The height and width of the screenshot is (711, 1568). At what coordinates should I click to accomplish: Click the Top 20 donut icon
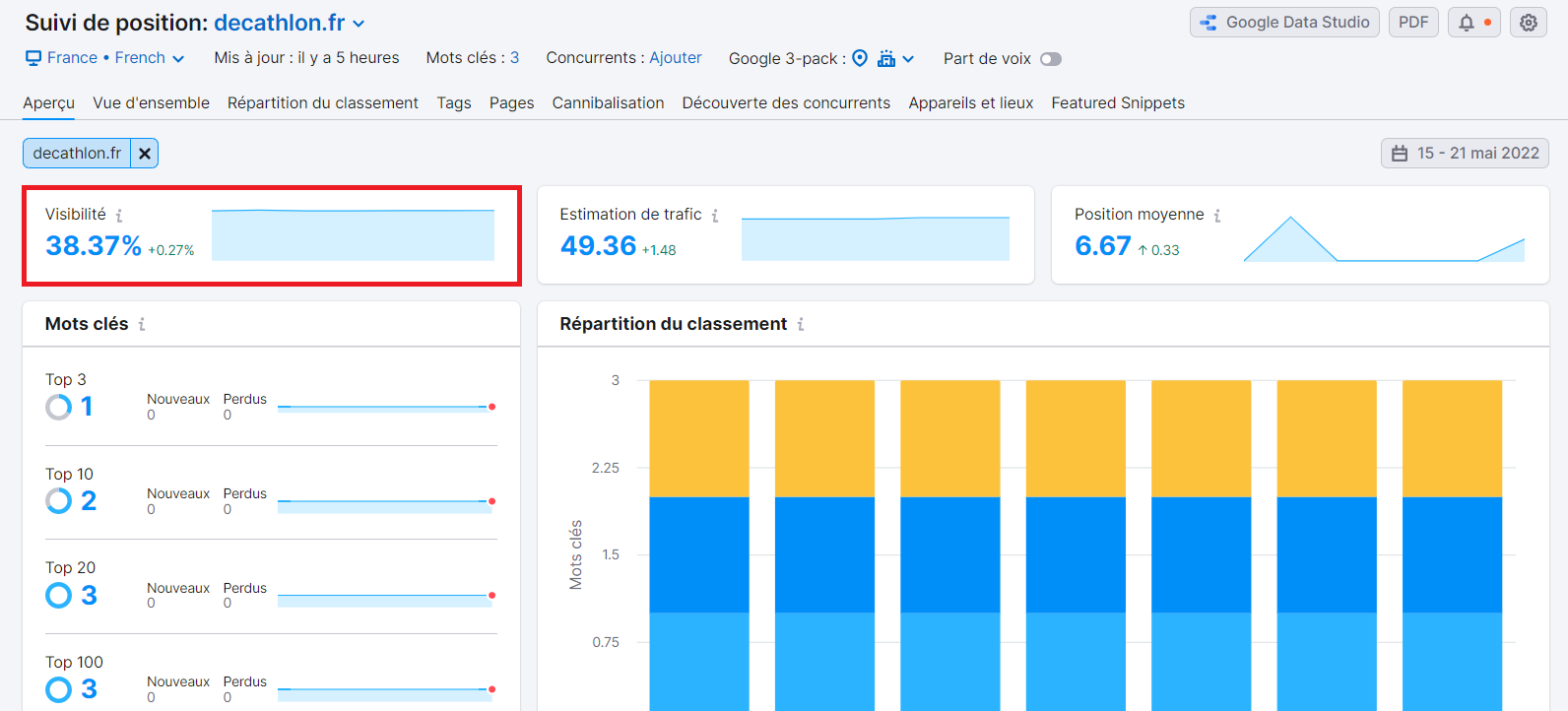pyautogui.click(x=59, y=596)
